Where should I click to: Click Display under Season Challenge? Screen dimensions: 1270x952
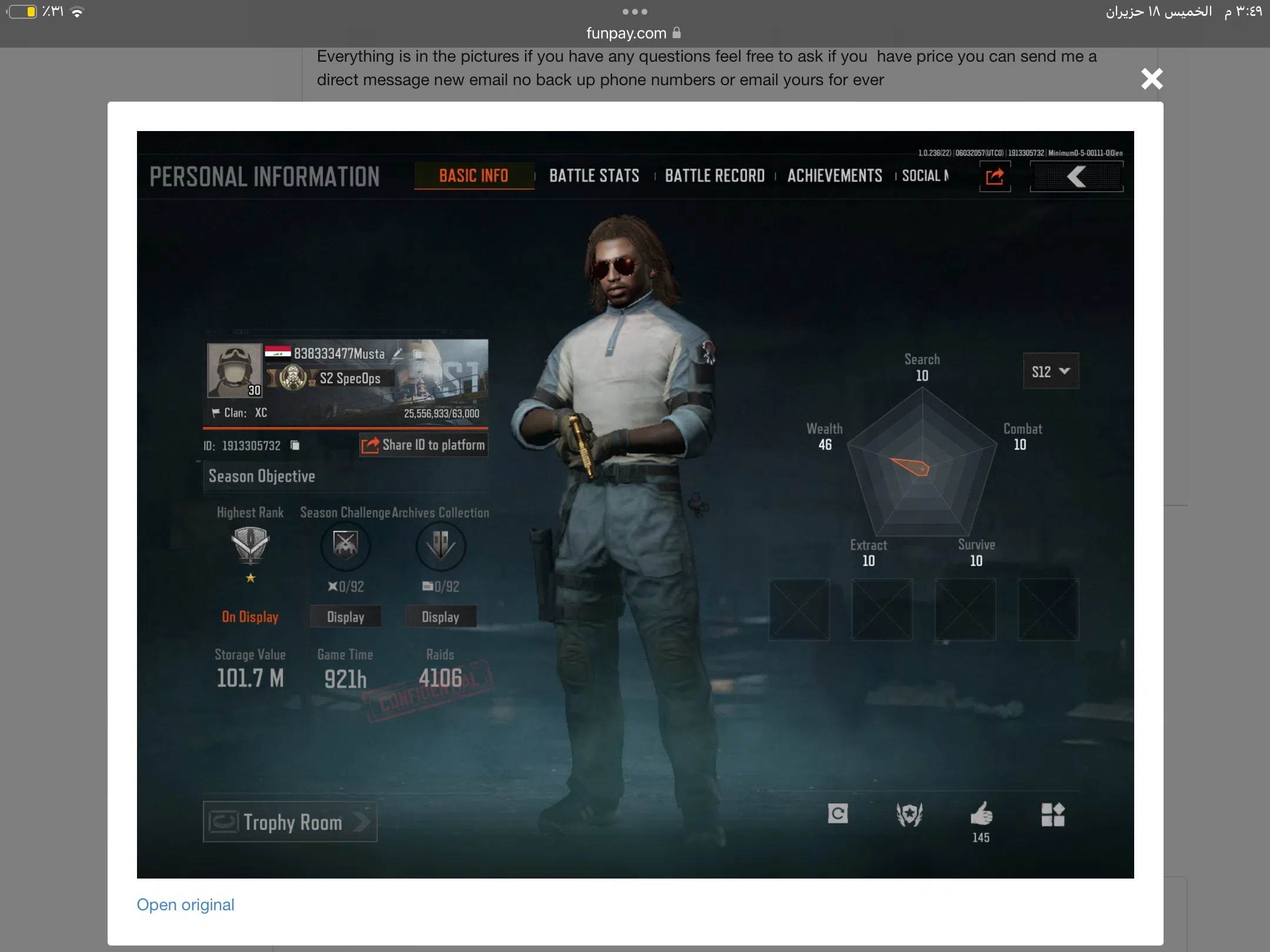tap(346, 616)
